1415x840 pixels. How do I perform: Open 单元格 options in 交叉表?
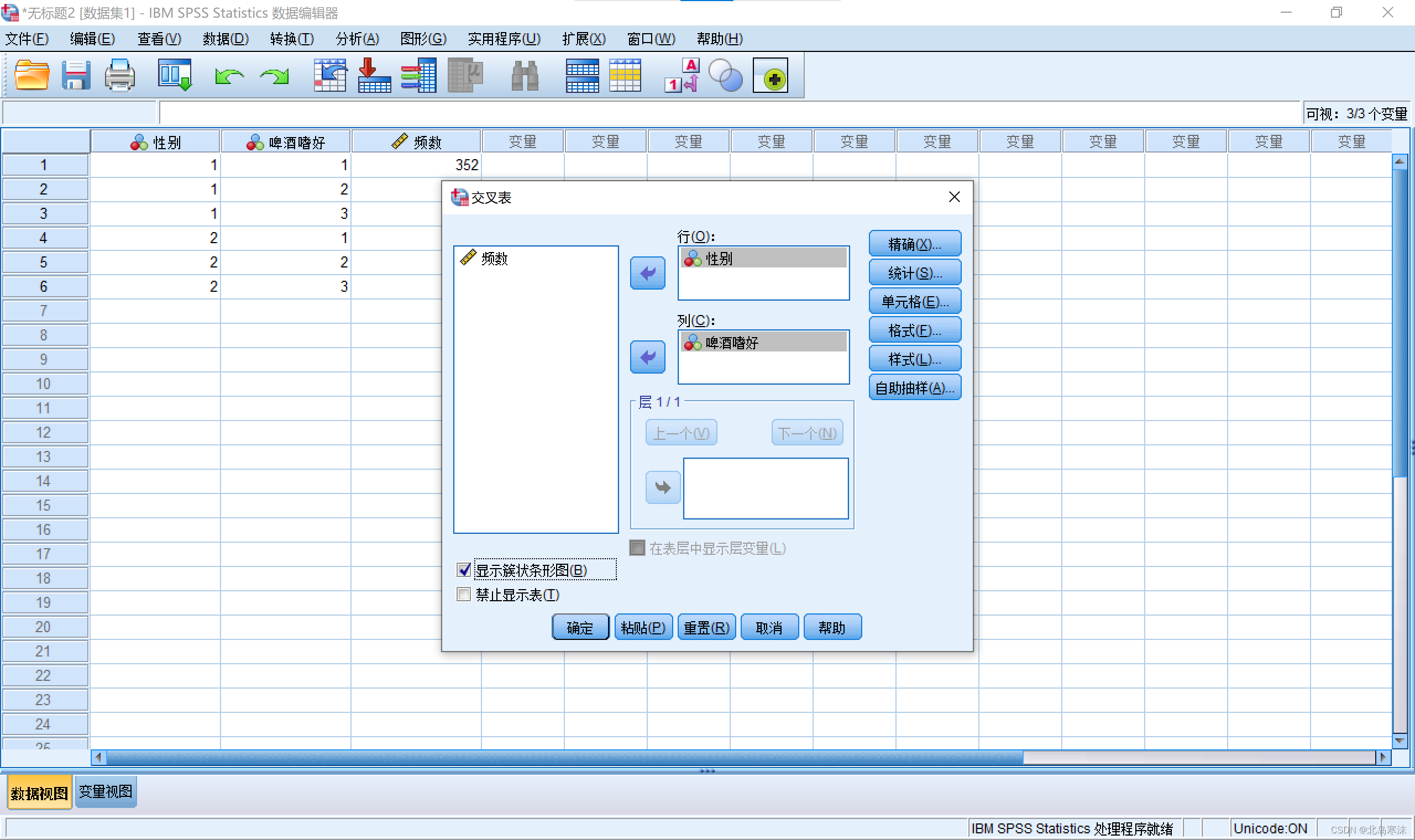pos(912,302)
